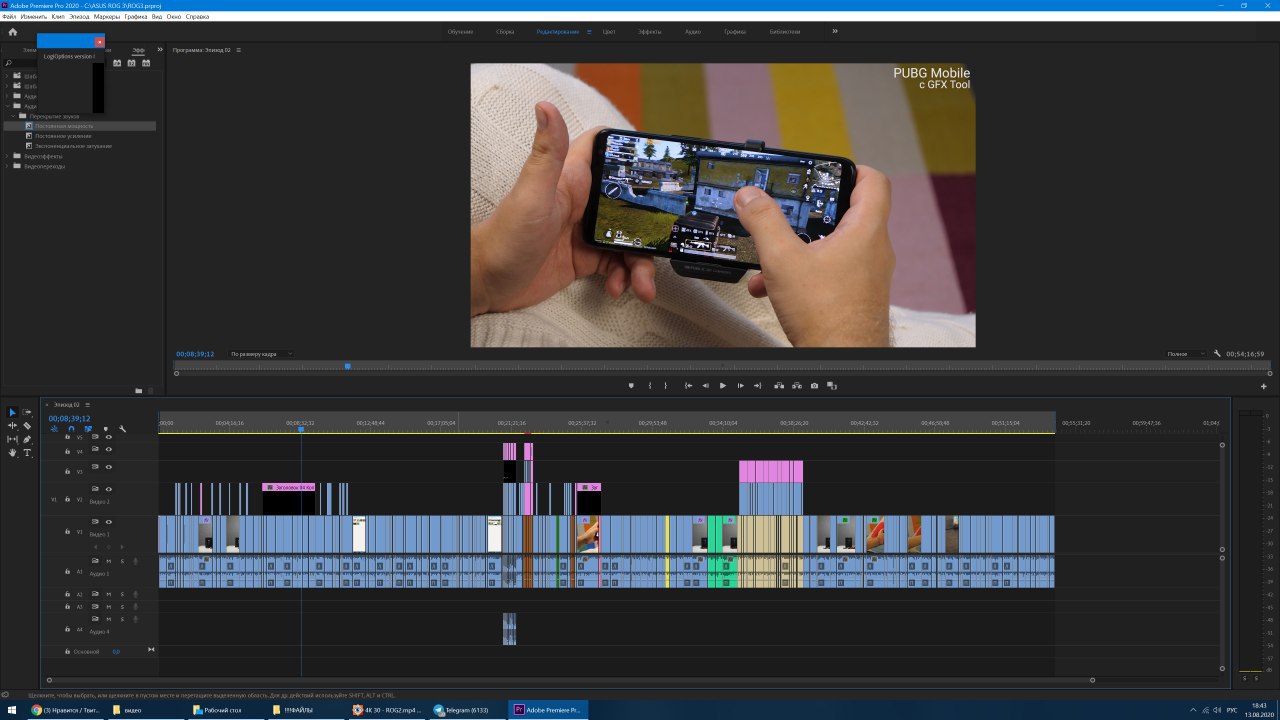The width and height of the screenshot is (1280, 720).
Task: Mark Out point
Action: [x=666, y=386]
